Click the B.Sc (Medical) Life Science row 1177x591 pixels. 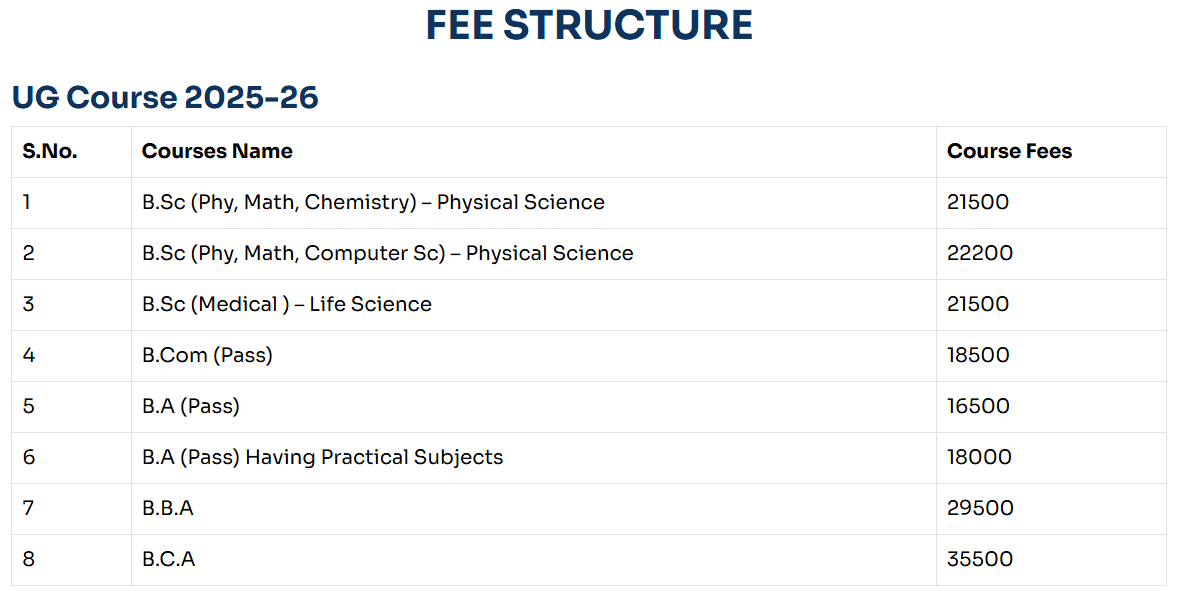pos(287,305)
